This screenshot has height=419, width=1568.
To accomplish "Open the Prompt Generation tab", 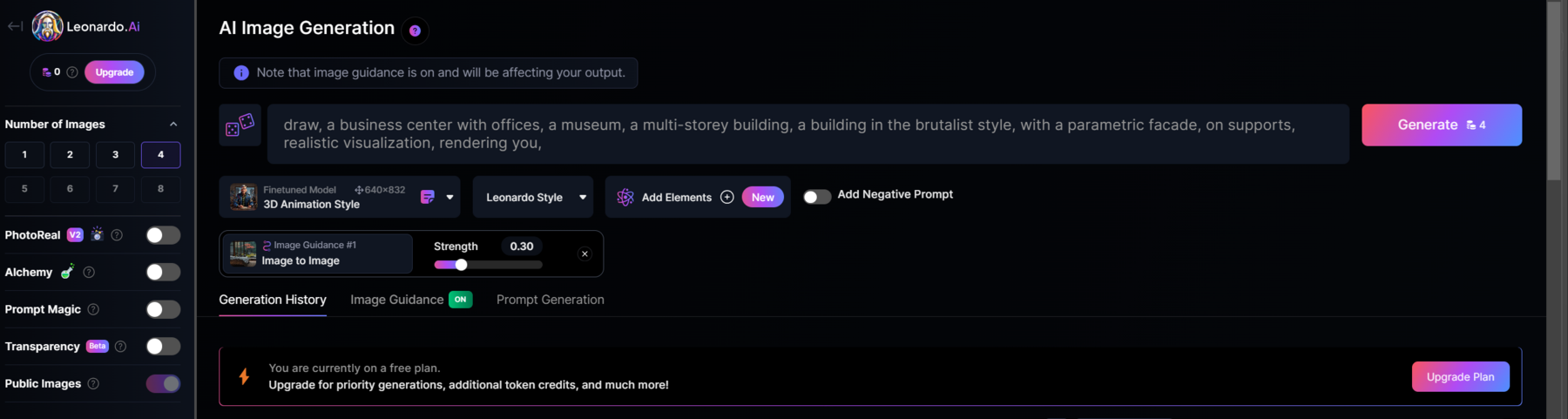I will tap(550, 300).
